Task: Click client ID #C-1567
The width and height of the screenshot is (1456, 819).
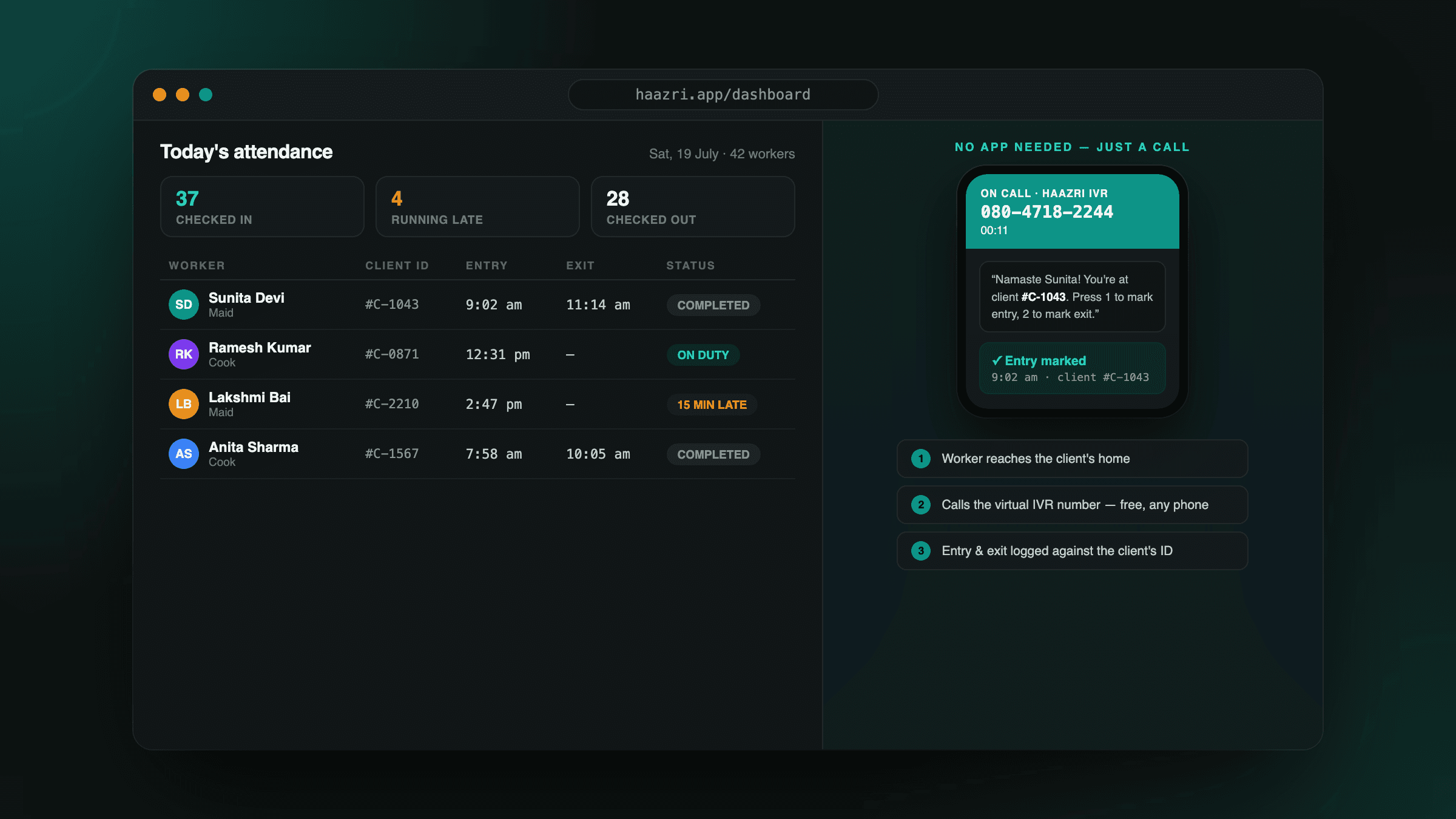Action: [392, 454]
